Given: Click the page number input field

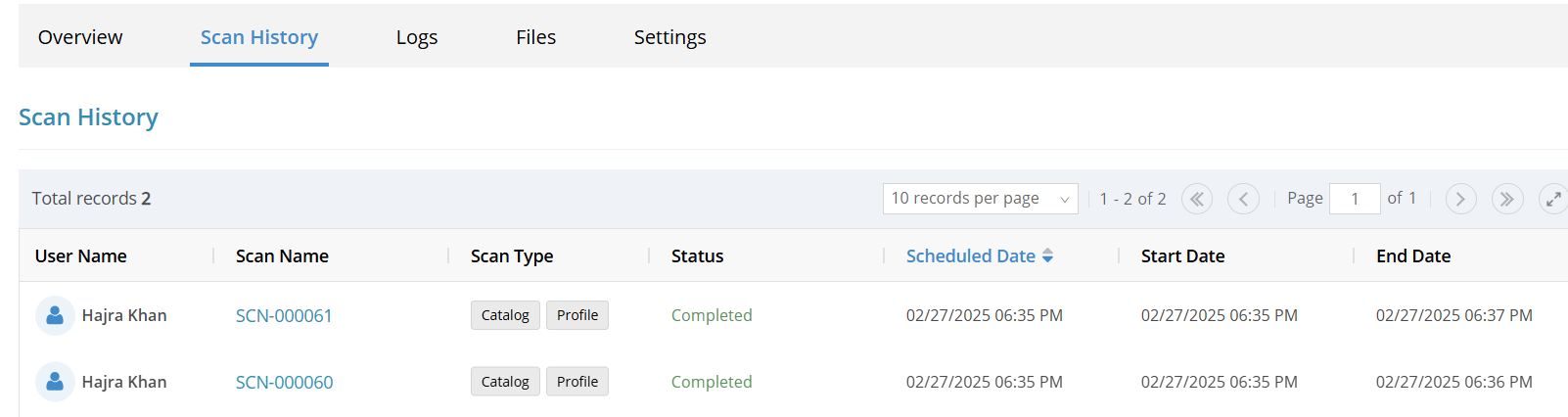Looking at the screenshot, I should tap(1355, 199).
